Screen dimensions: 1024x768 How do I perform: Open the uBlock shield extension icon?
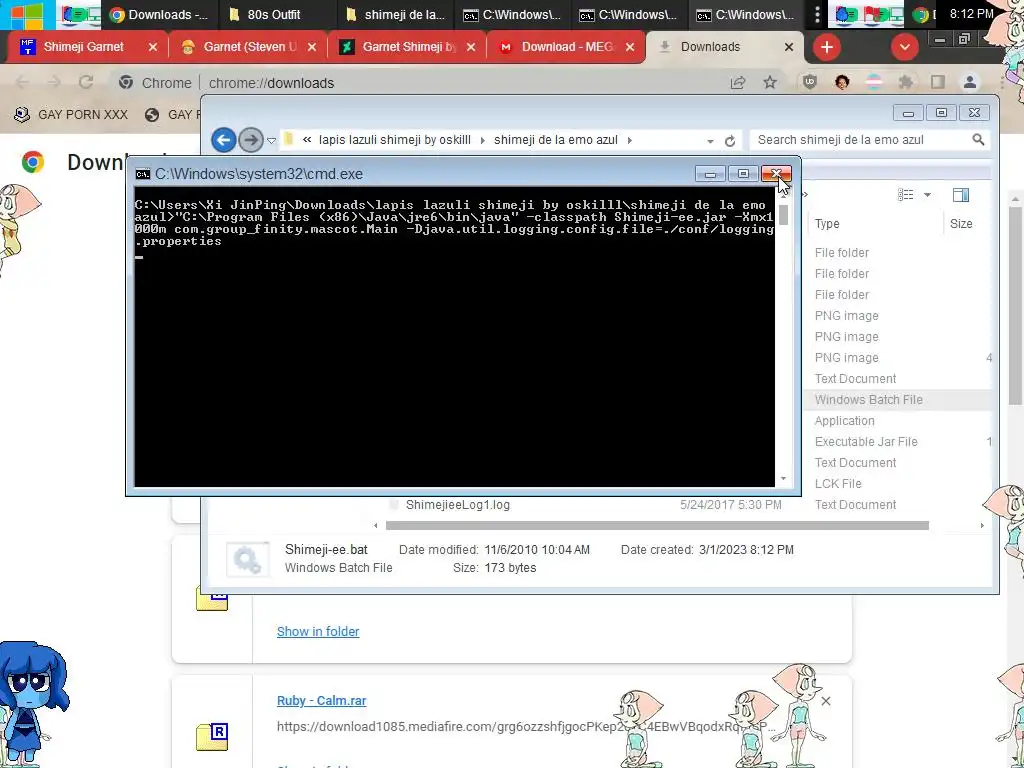810,83
